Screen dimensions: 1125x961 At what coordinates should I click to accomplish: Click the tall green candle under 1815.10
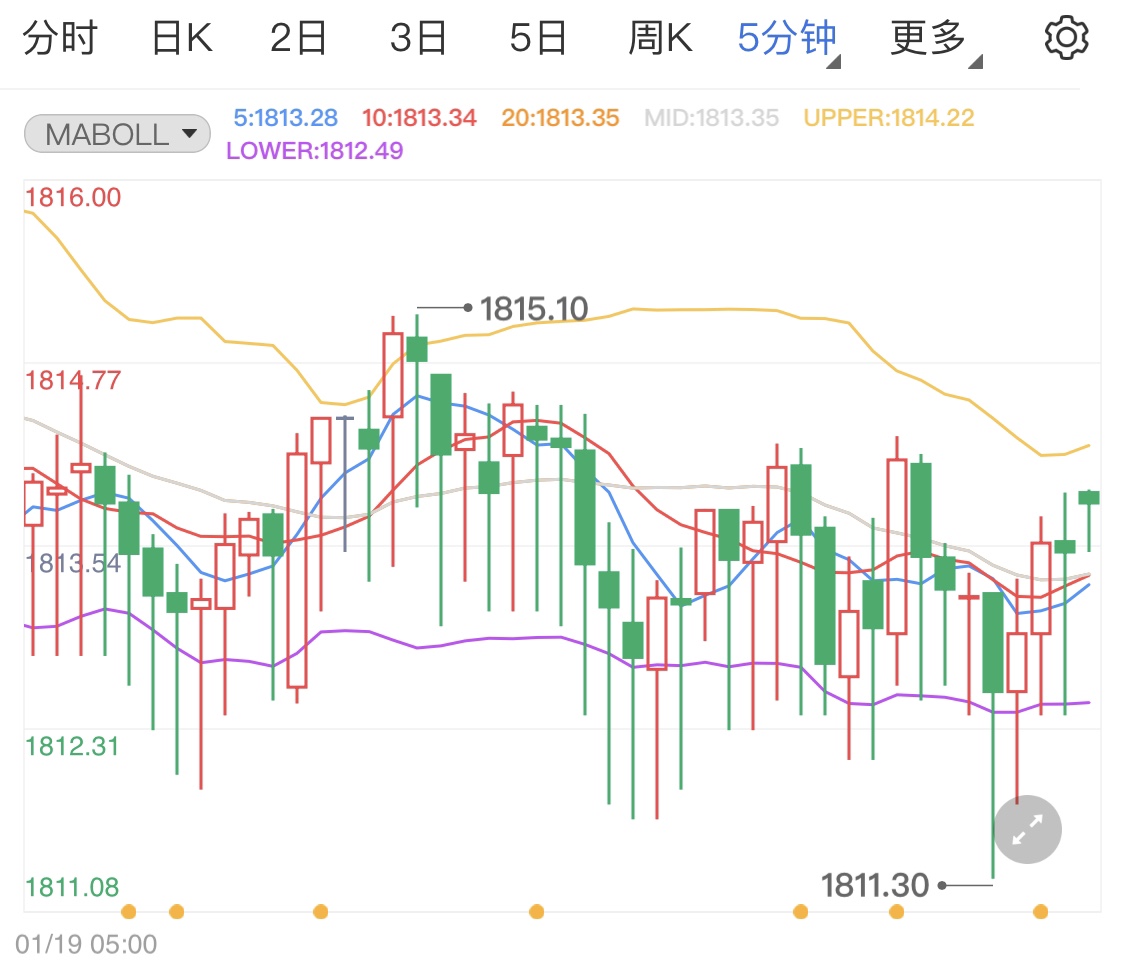coord(441,415)
